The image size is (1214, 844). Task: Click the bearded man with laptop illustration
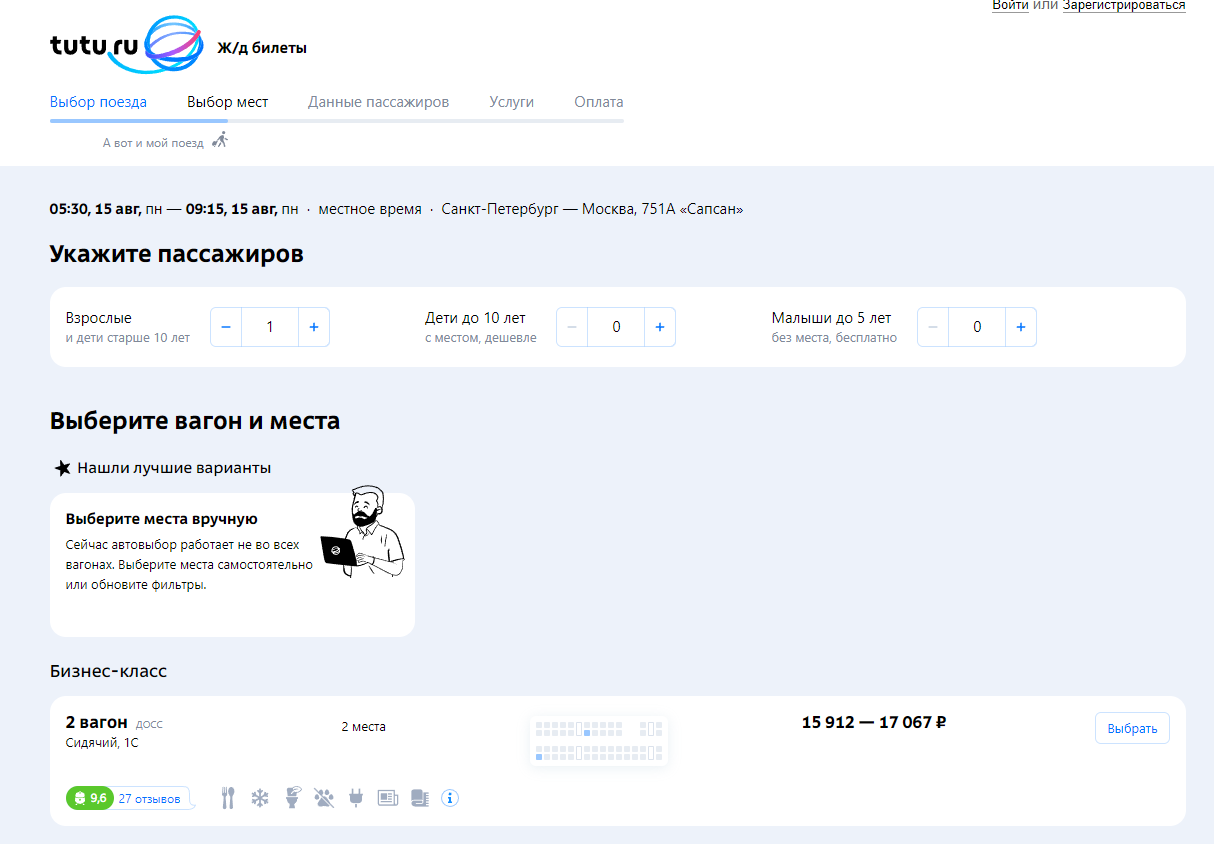(x=363, y=533)
